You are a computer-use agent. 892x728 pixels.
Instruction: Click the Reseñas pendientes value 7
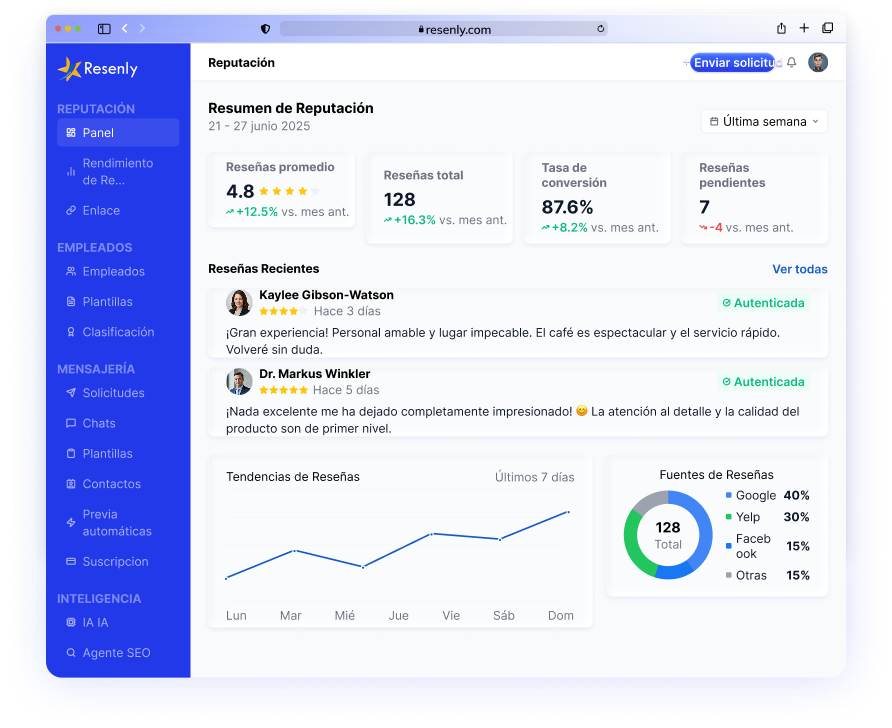tap(704, 207)
